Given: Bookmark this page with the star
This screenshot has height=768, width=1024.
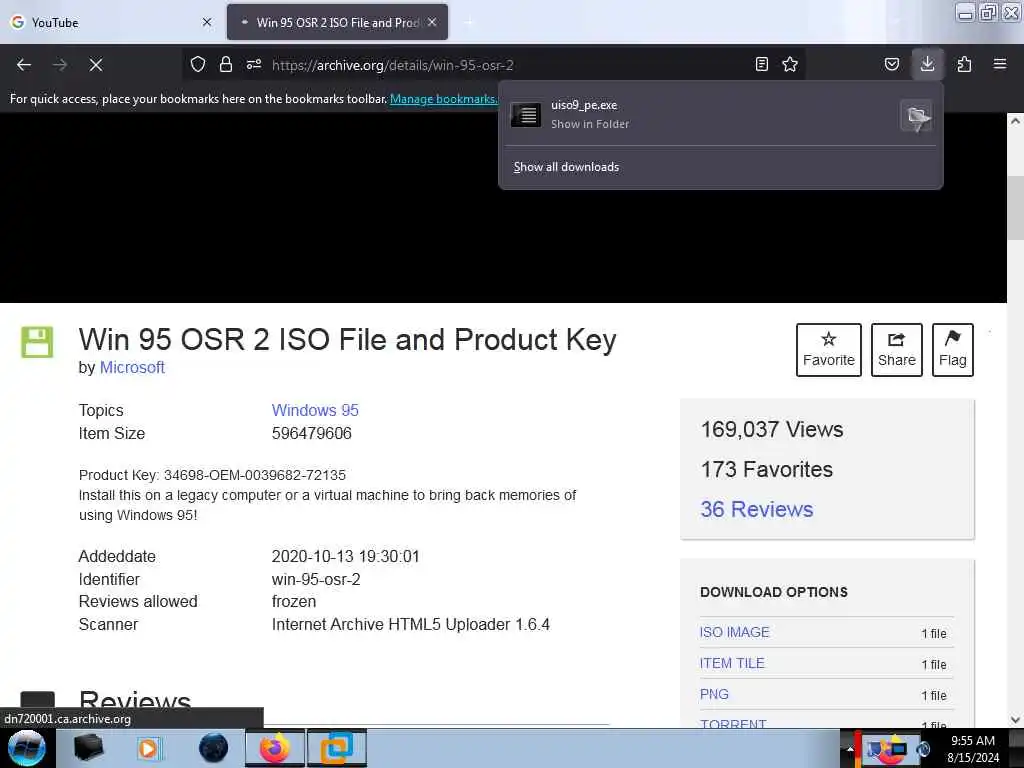Looking at the screenshot, I should 790,64.
